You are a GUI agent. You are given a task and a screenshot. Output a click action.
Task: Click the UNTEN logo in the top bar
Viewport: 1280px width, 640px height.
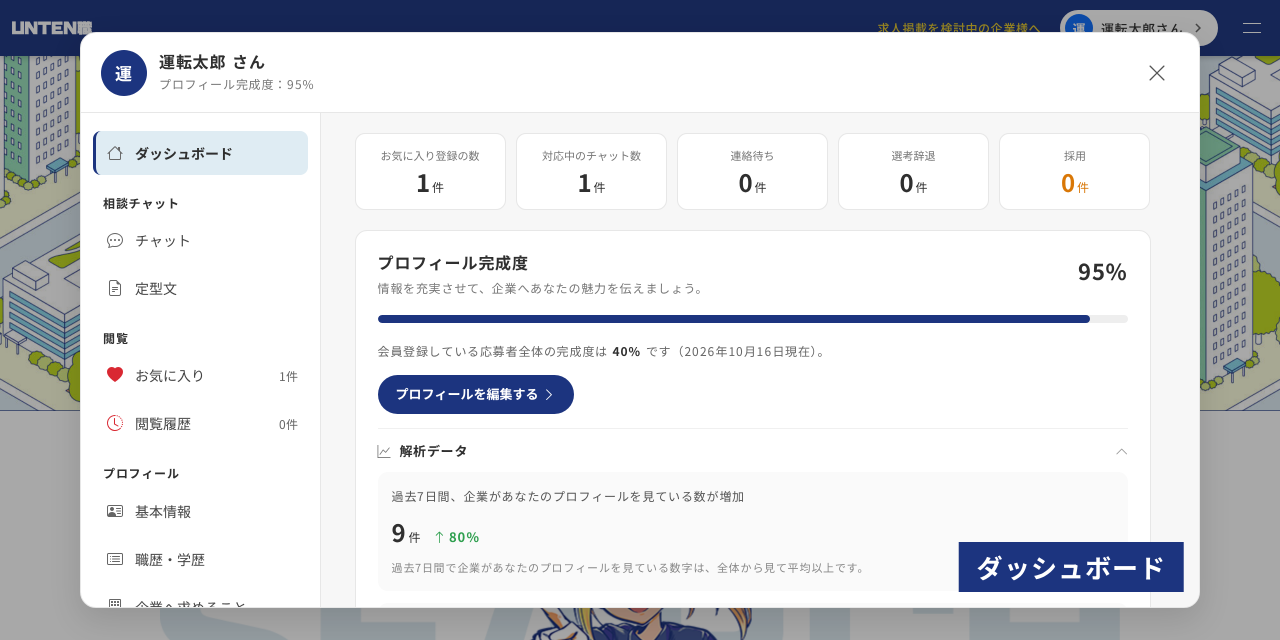coord(52,28)
